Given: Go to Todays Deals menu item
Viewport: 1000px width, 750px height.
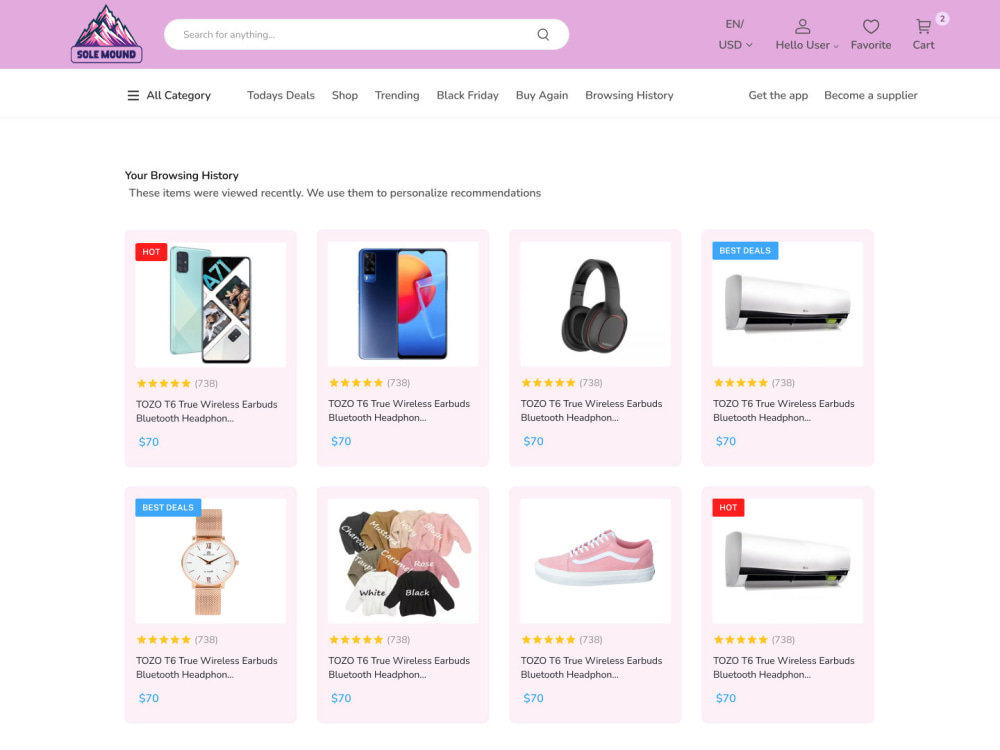Looking at the screenshot, I should tap(281, 96).
